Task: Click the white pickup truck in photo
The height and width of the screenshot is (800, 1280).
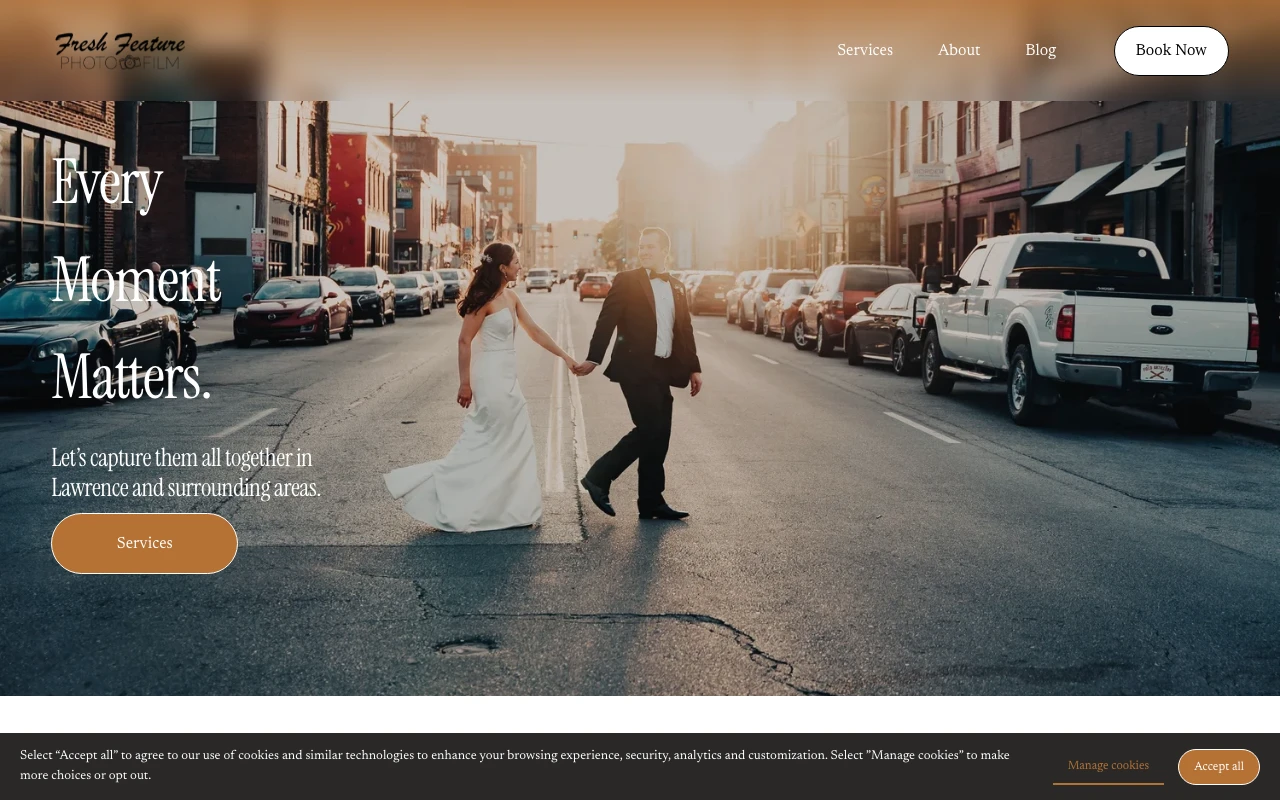Action: click(1090, 320)
